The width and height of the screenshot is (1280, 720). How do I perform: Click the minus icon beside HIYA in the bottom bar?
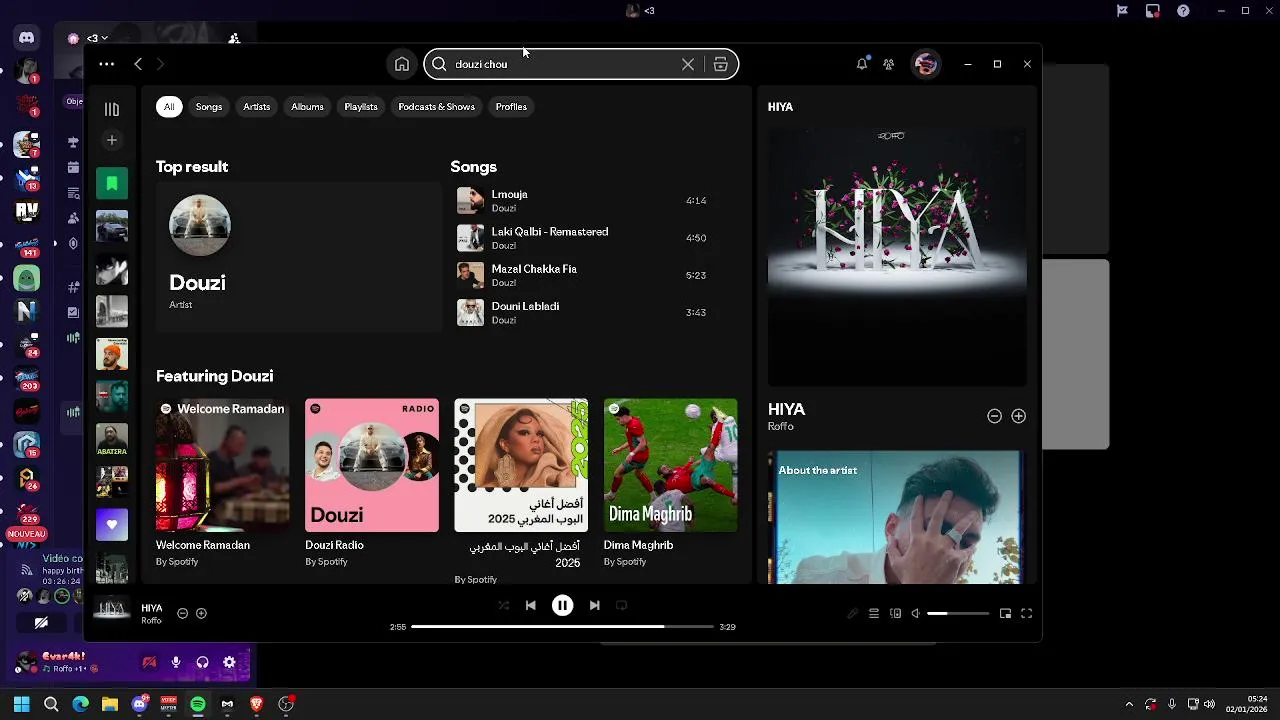182,613
